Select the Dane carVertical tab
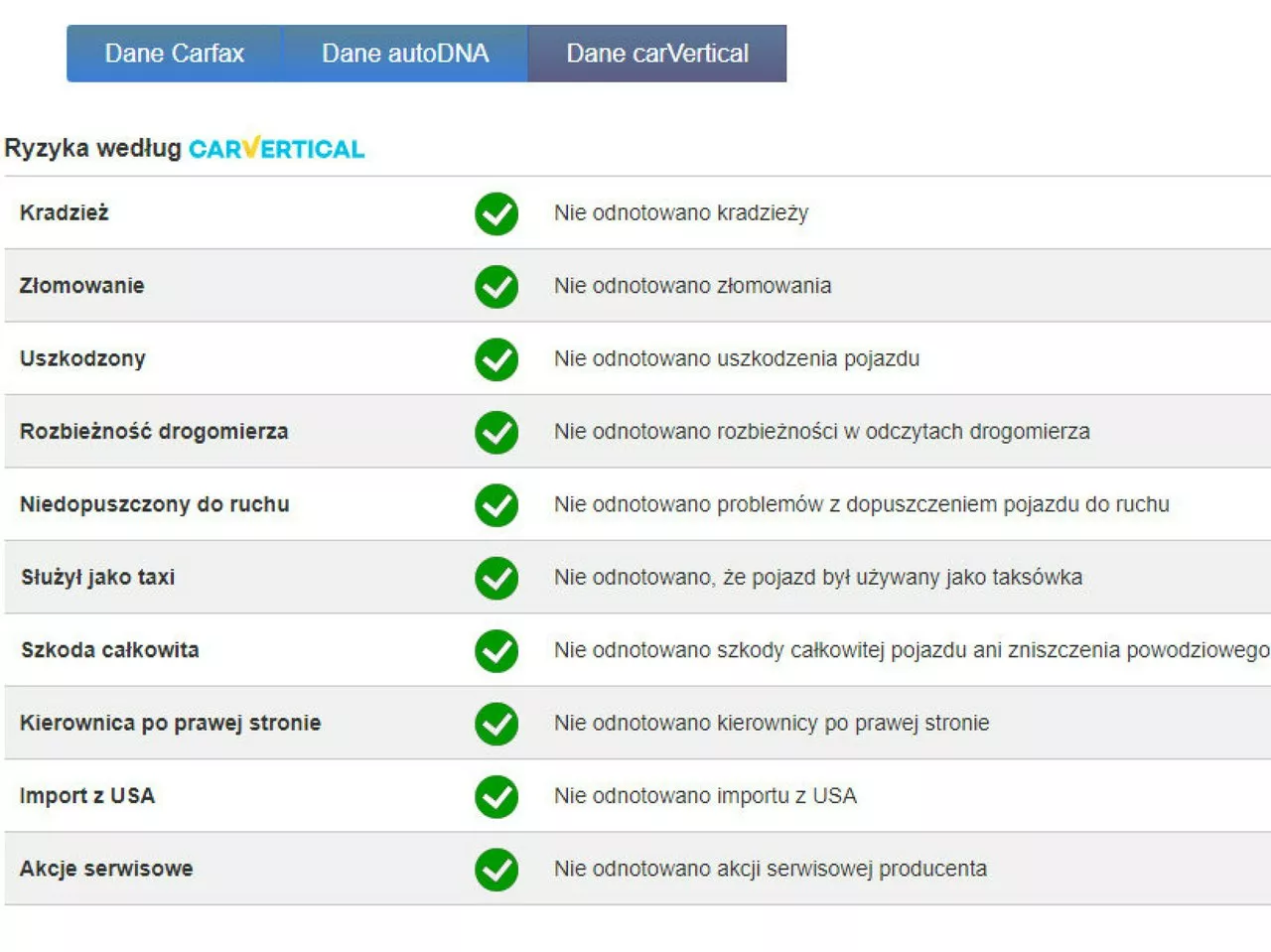Screen dimensions: 1271x952 [x=656, y=54]
